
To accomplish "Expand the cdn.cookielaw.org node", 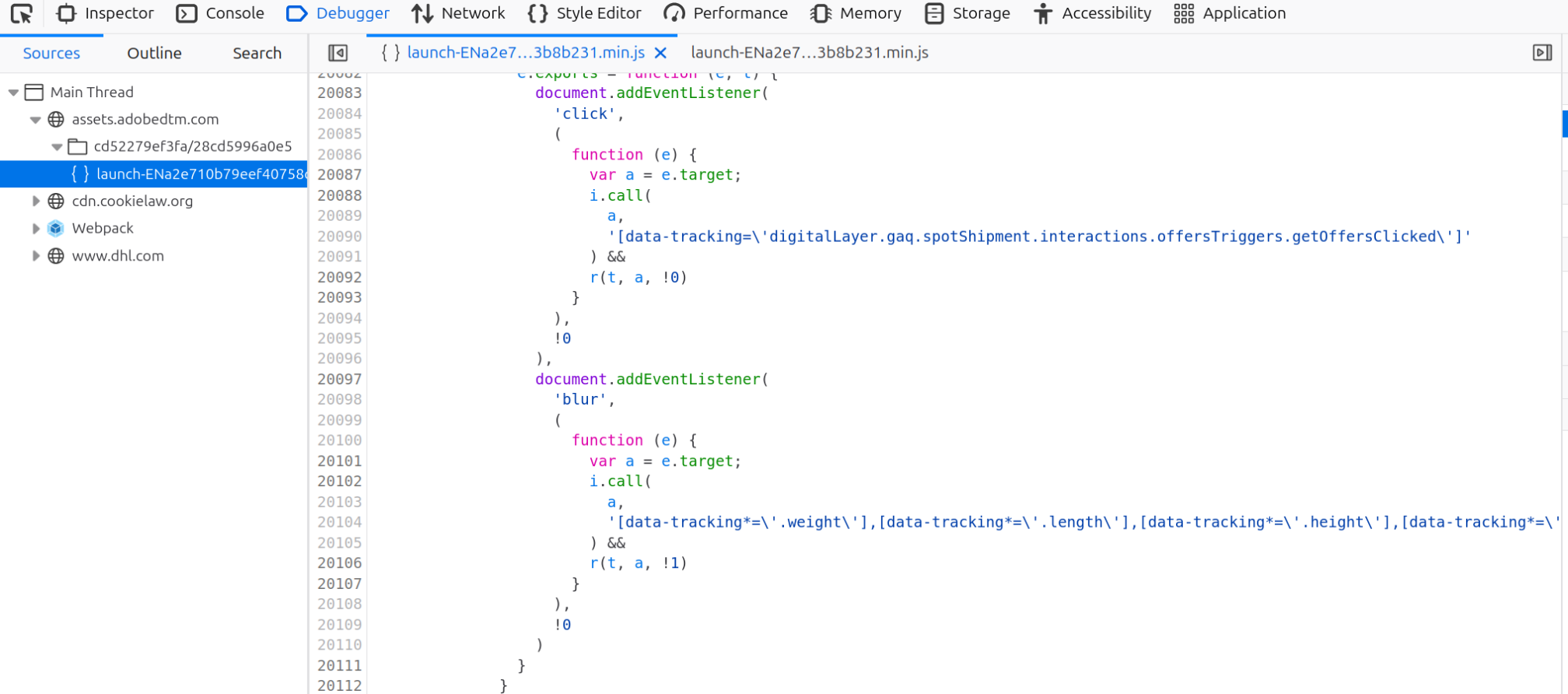I will (35, 202).
